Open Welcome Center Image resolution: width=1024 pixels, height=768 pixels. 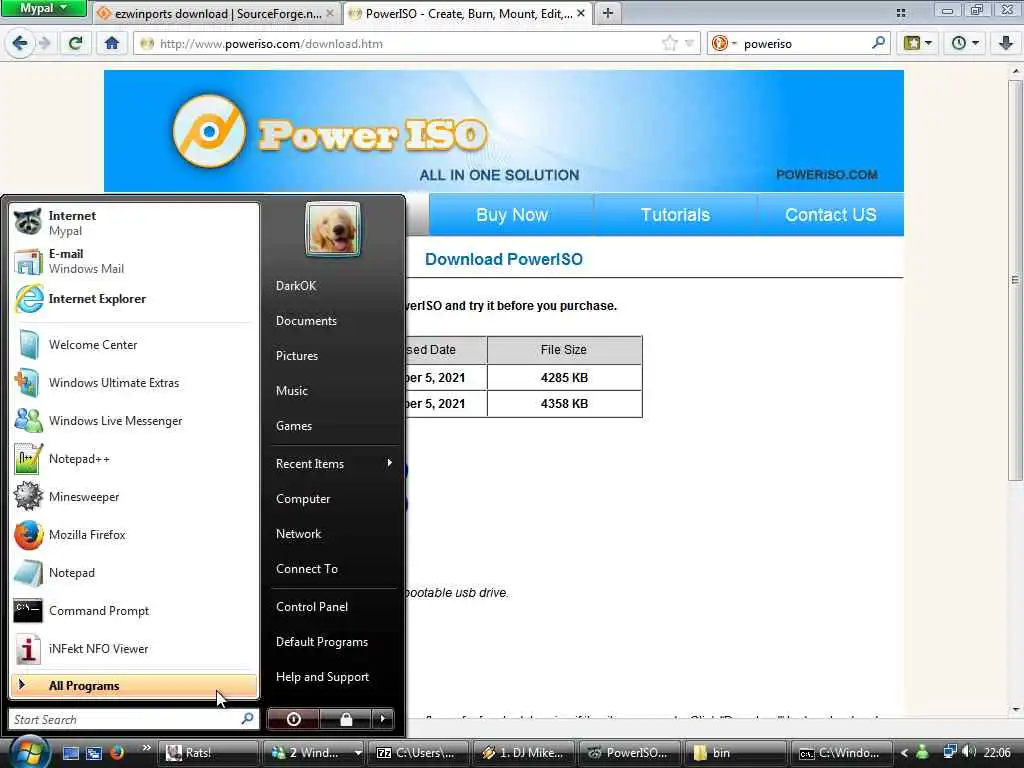[x=134, y=345]
